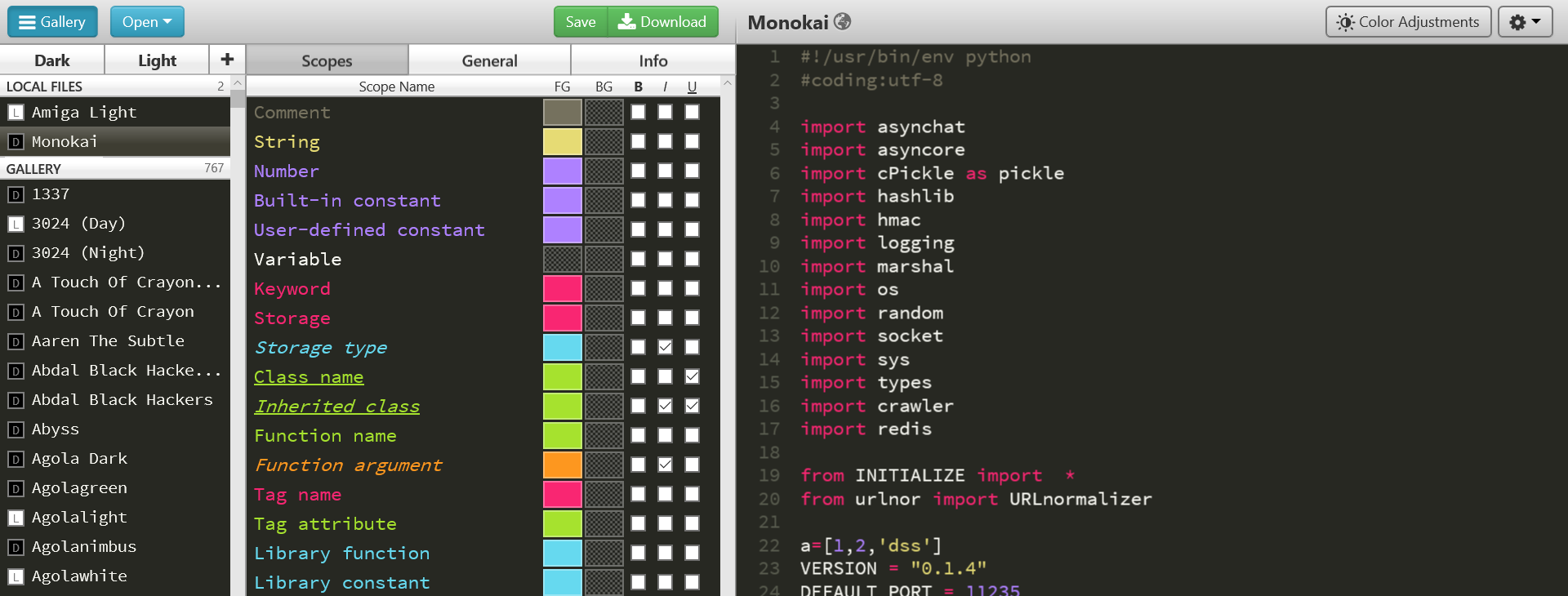The width and height of the screenshot is (1568, 596).
Task: Switch to the General tab
Action: pos(489,60)
